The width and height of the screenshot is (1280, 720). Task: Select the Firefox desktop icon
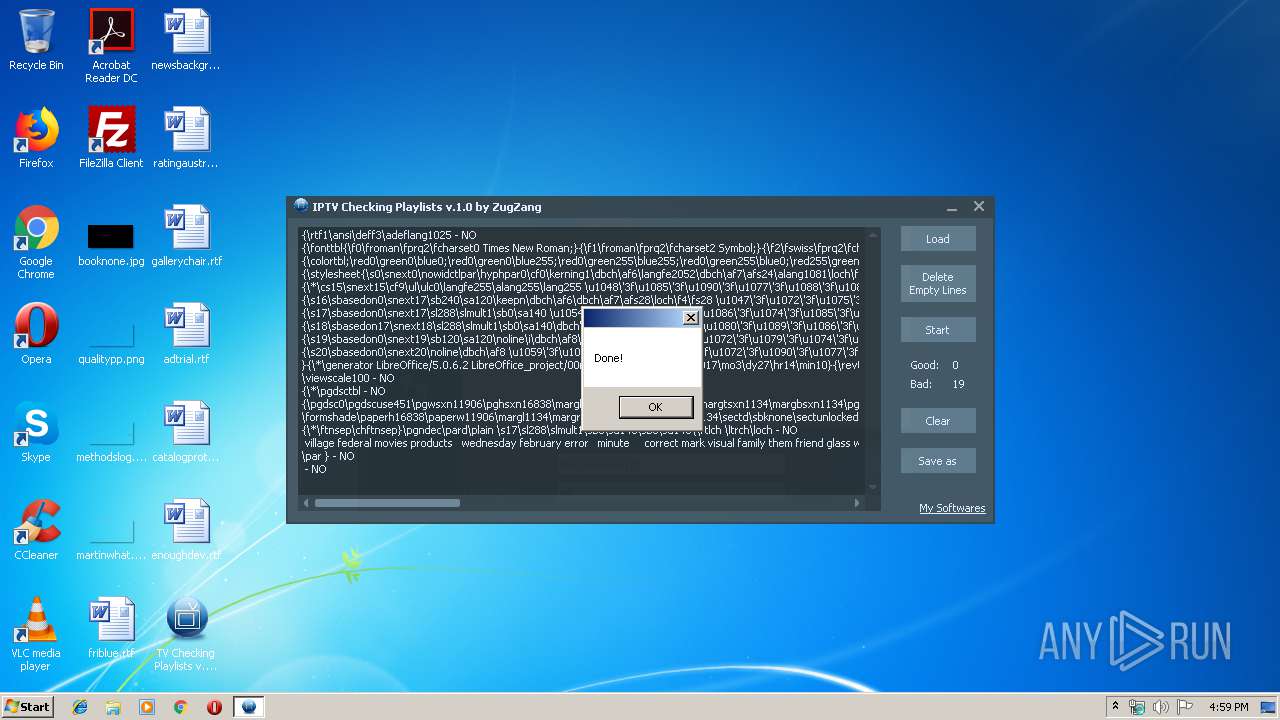(36, 139)
